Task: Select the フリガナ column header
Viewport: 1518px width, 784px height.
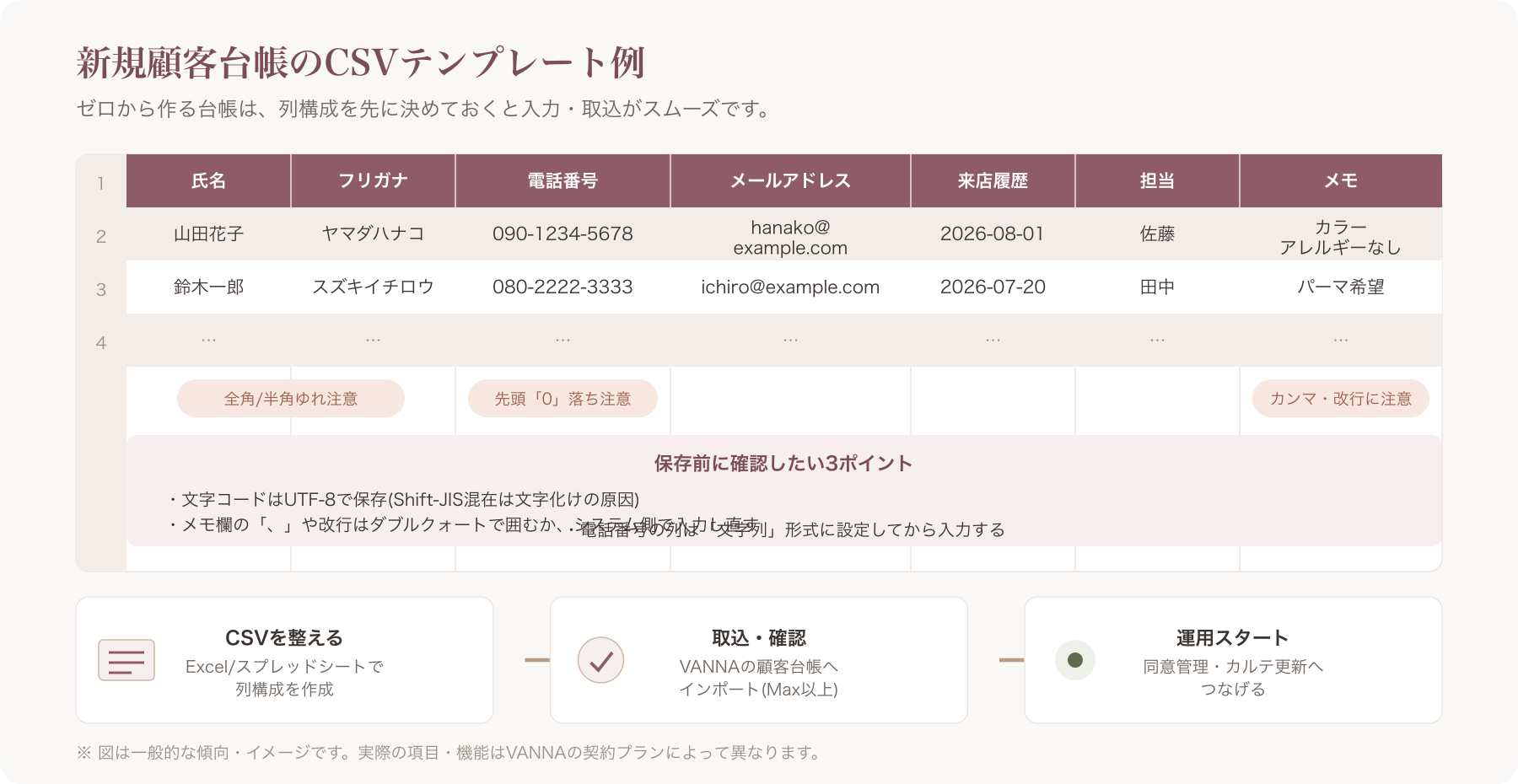Action: tap(373, 180)
